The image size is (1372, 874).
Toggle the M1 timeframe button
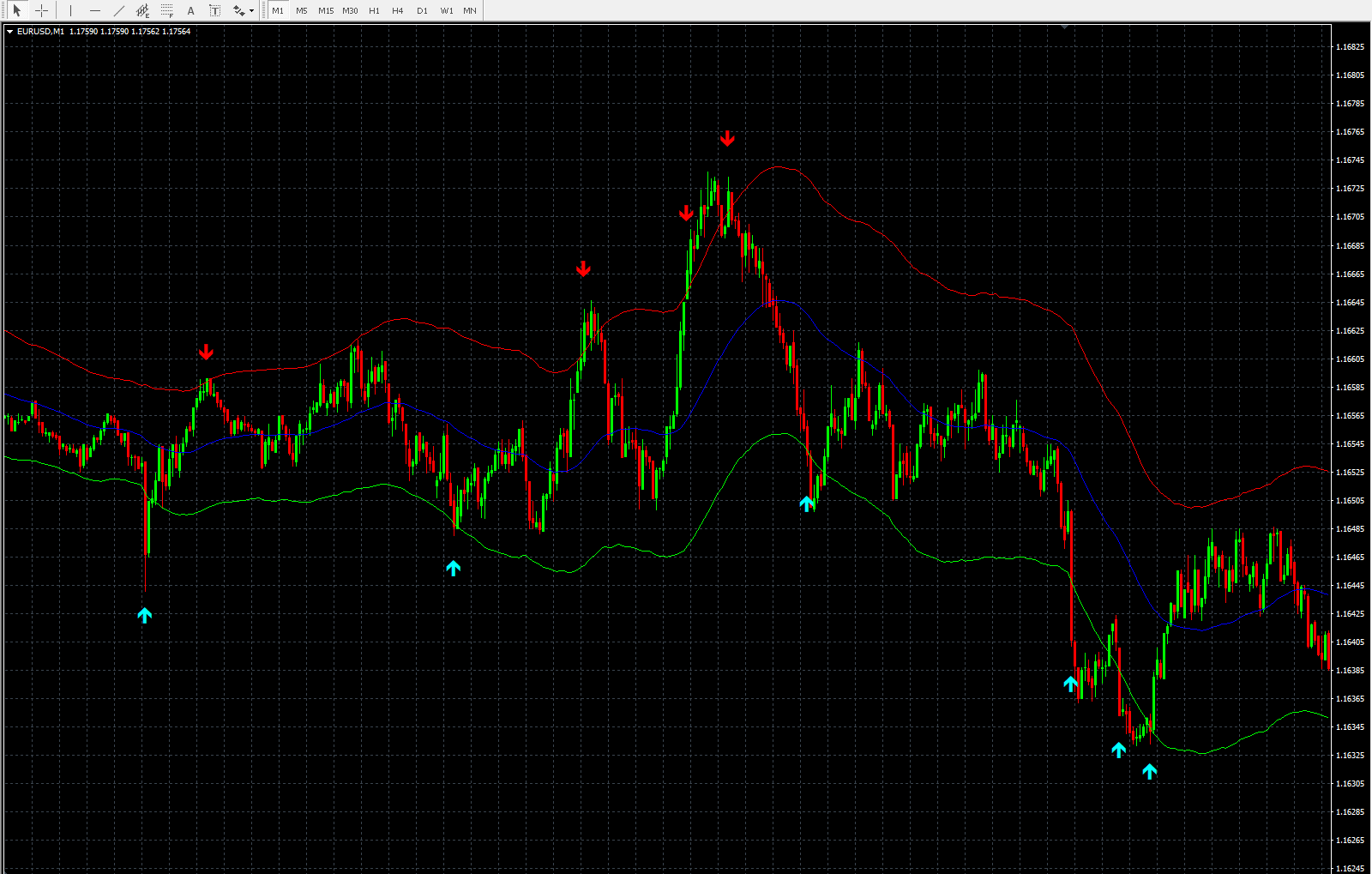click(x=278, y=11)
